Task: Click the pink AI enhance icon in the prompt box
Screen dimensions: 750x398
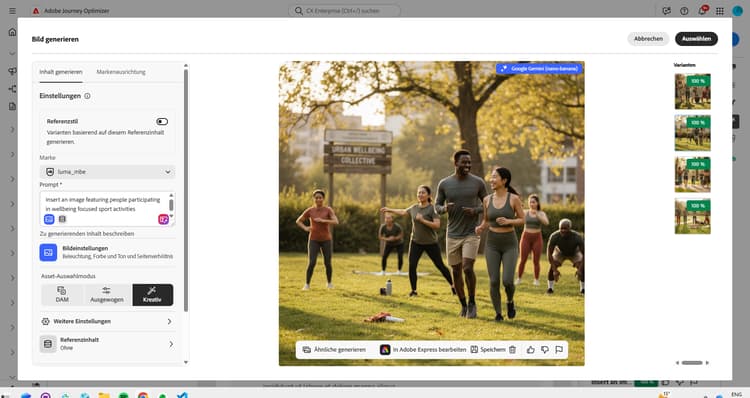Action: point(164,219)
